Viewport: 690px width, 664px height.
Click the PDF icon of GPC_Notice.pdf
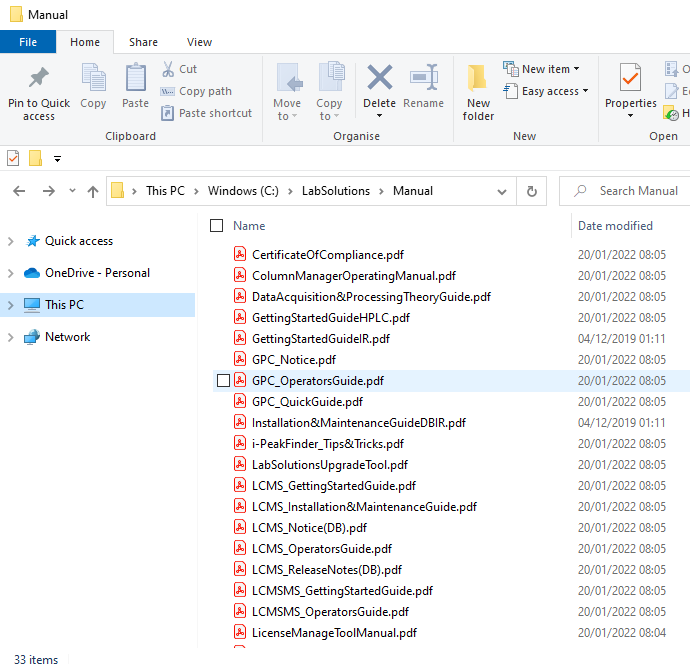pos(240,359)
